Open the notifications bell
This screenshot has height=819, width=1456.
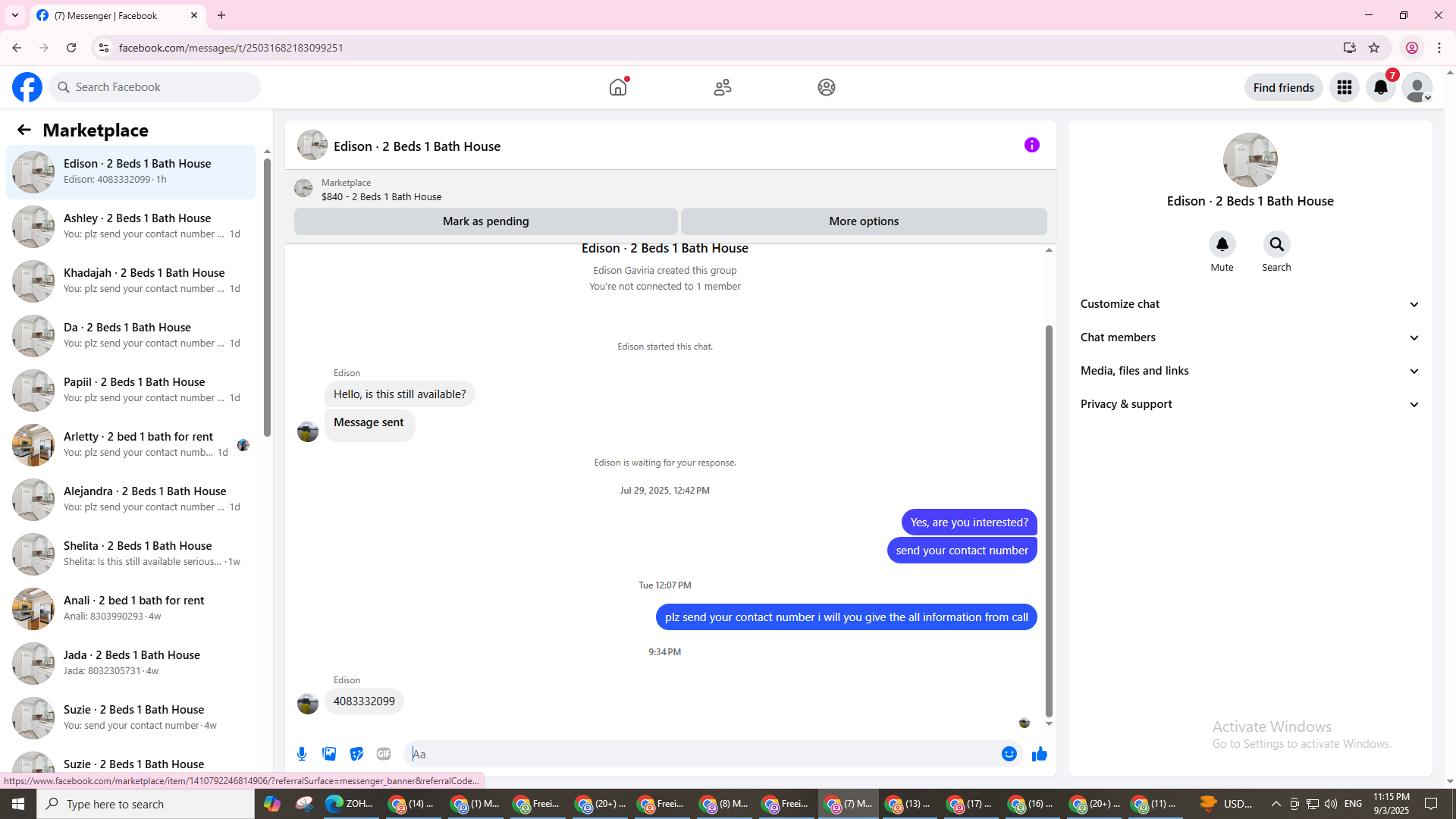(1381, 87)
